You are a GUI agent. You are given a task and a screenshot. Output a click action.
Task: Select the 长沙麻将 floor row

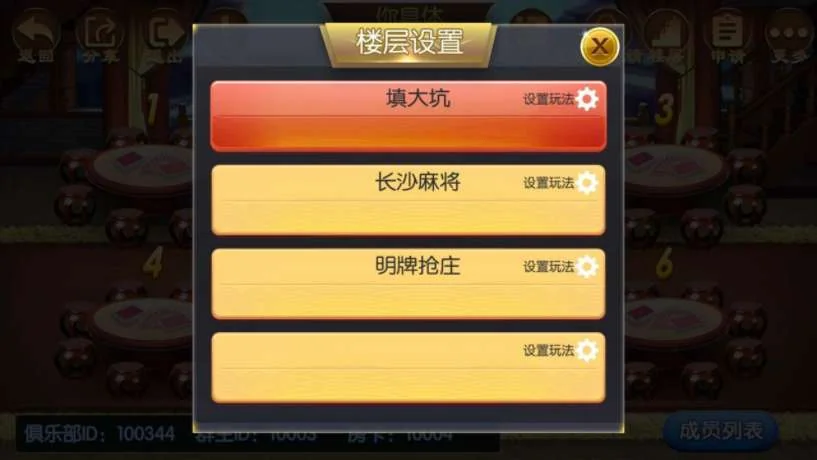(x=408, y=200)
